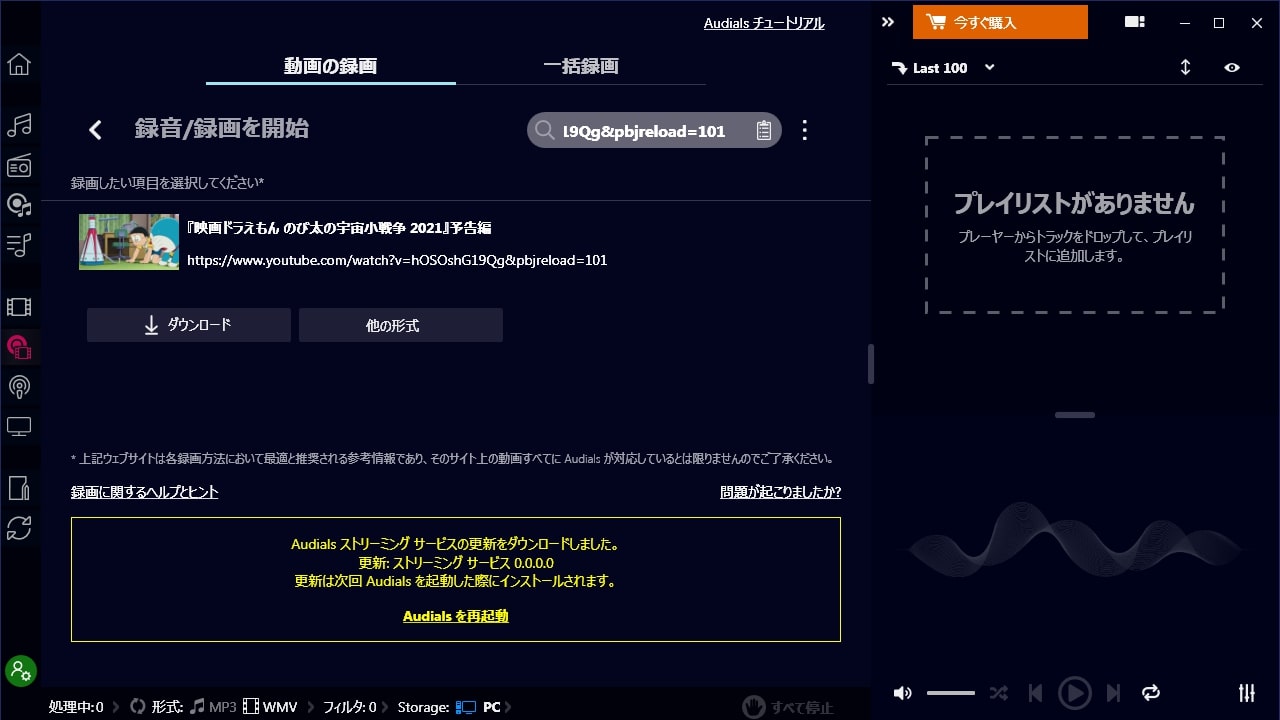Skip to next track
The image size is (1280, 720).
pyautogui.click(x=1113, y=693)
